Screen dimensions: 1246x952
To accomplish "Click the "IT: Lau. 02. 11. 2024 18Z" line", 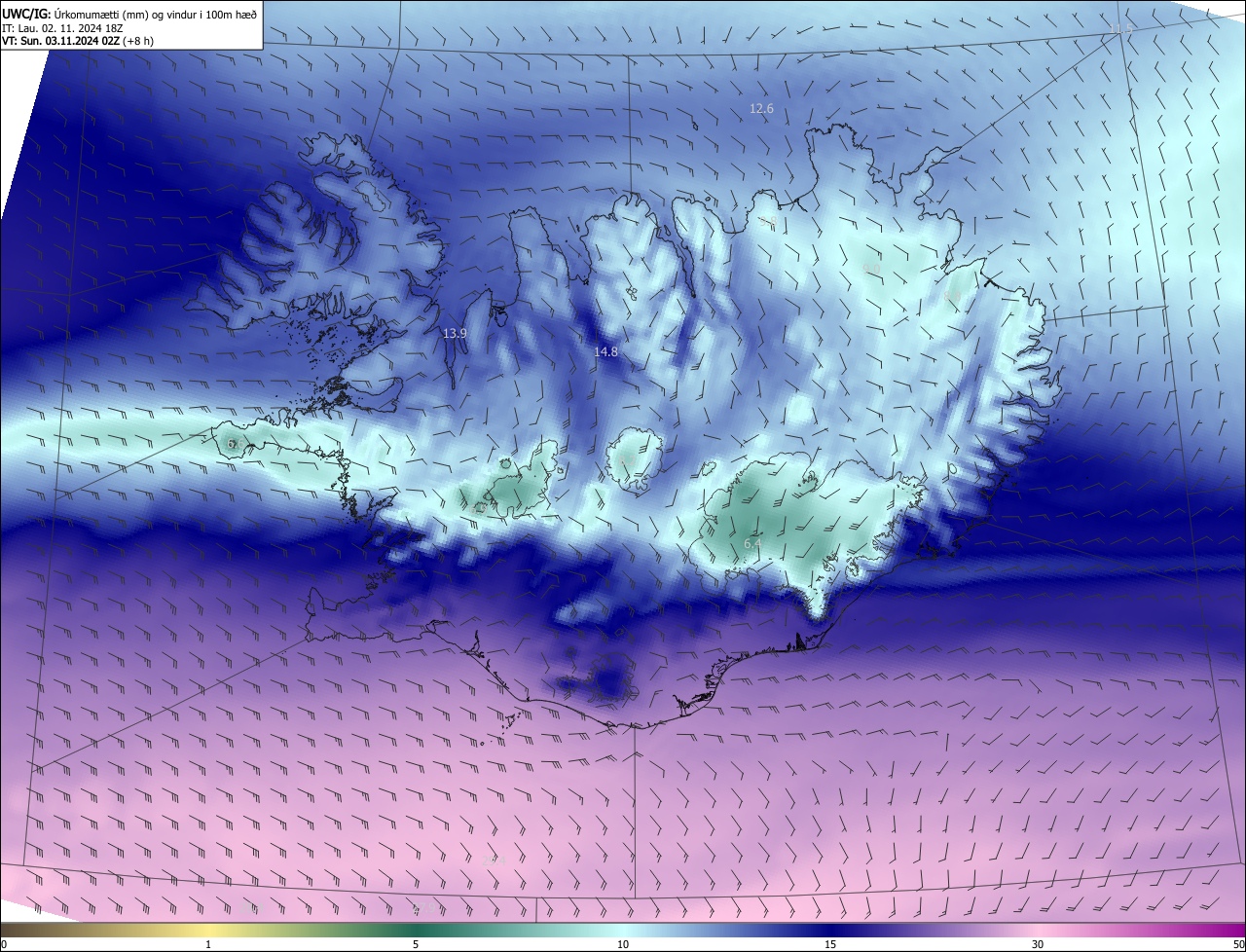I will (61, 27).
